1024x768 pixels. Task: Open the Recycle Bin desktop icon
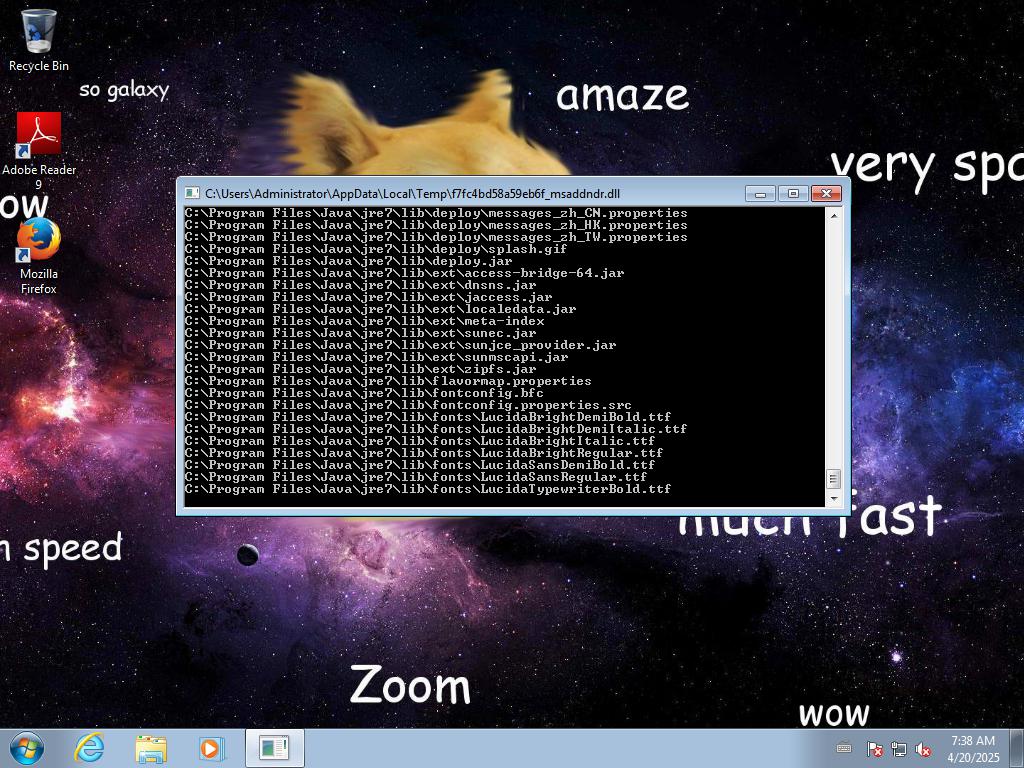(39, 40)
